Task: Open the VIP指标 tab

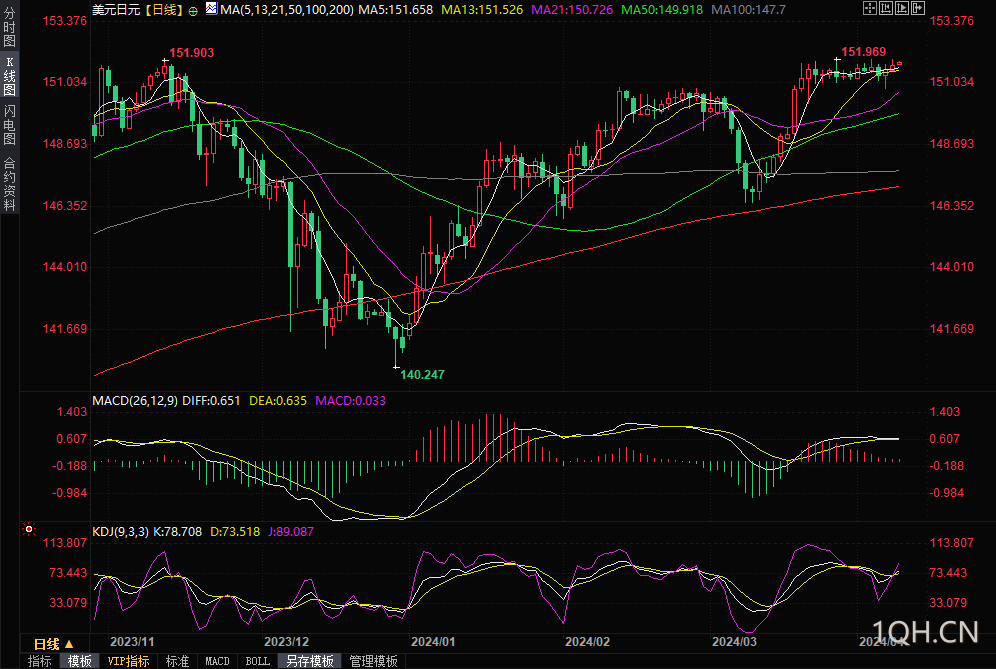Action: pyautogui.click(x=128, y=661)
